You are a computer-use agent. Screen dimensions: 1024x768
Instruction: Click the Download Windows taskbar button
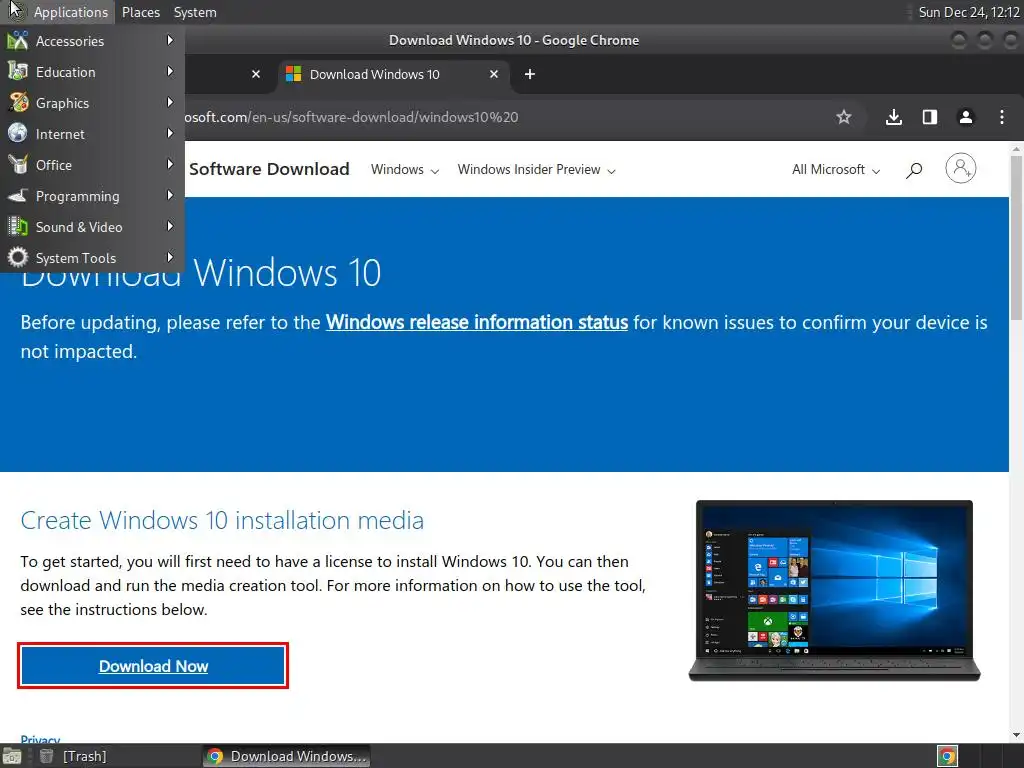287,756
